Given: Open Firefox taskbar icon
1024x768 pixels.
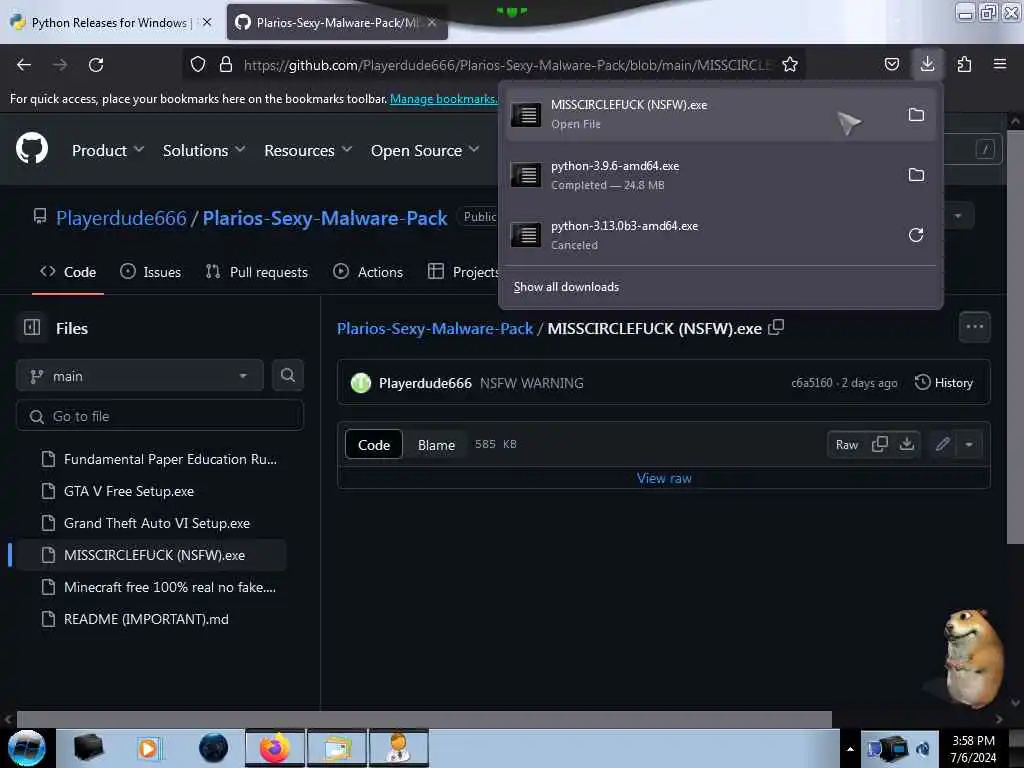Looking at the screenshot, I should coord(275,748).
